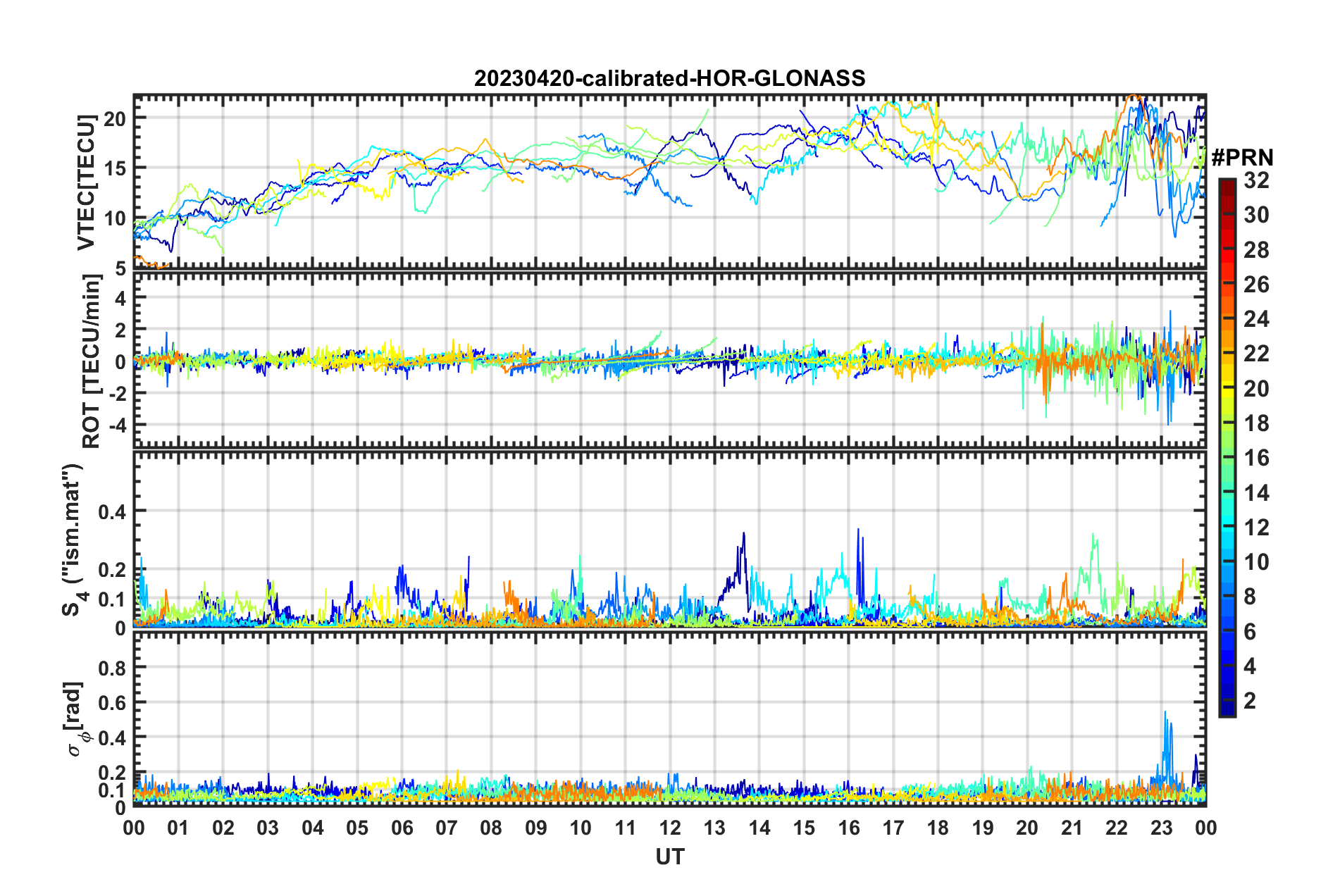Click colorbar tick label 16

[1256, 458]
